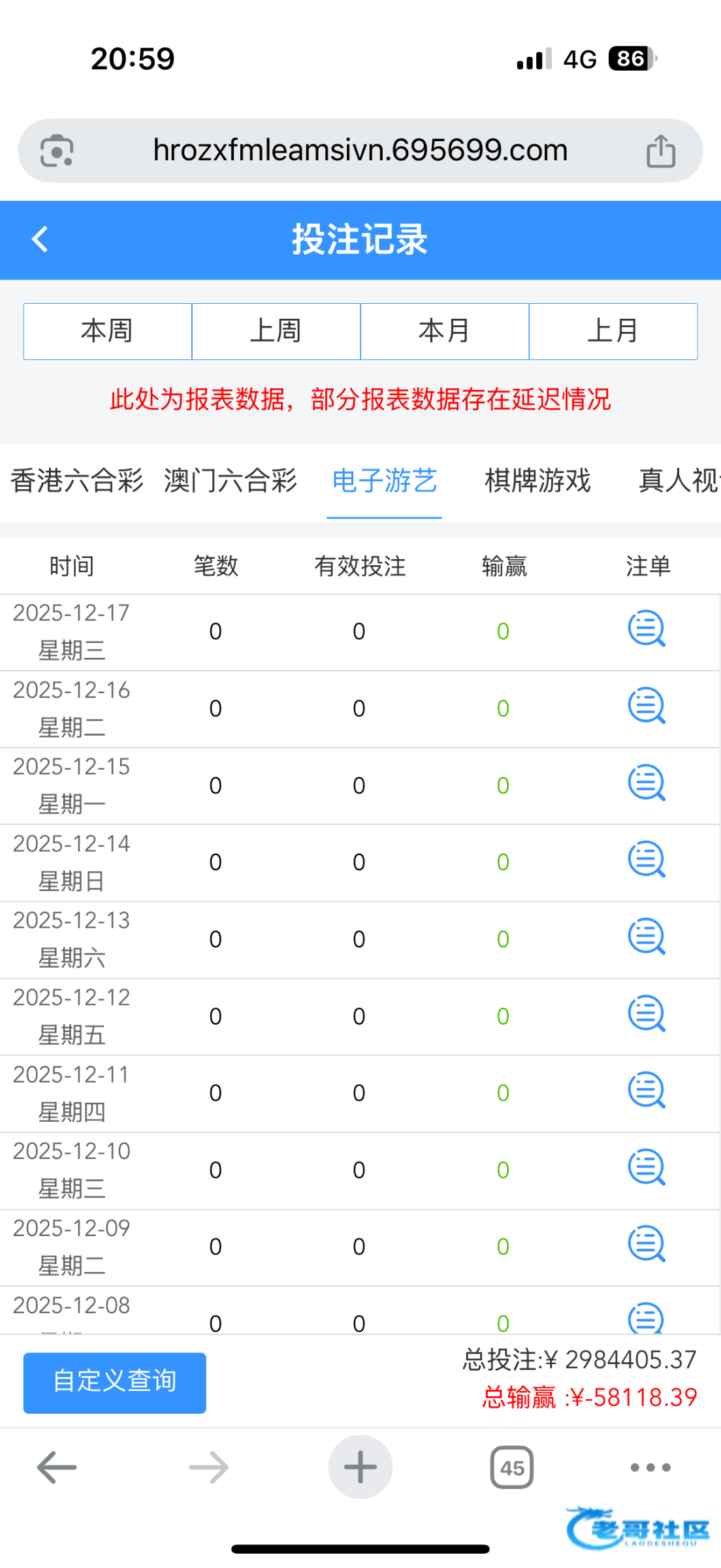Tap the camera scan icon in the address bar
The image size is (721, 1568).
[x=57, y=151]
